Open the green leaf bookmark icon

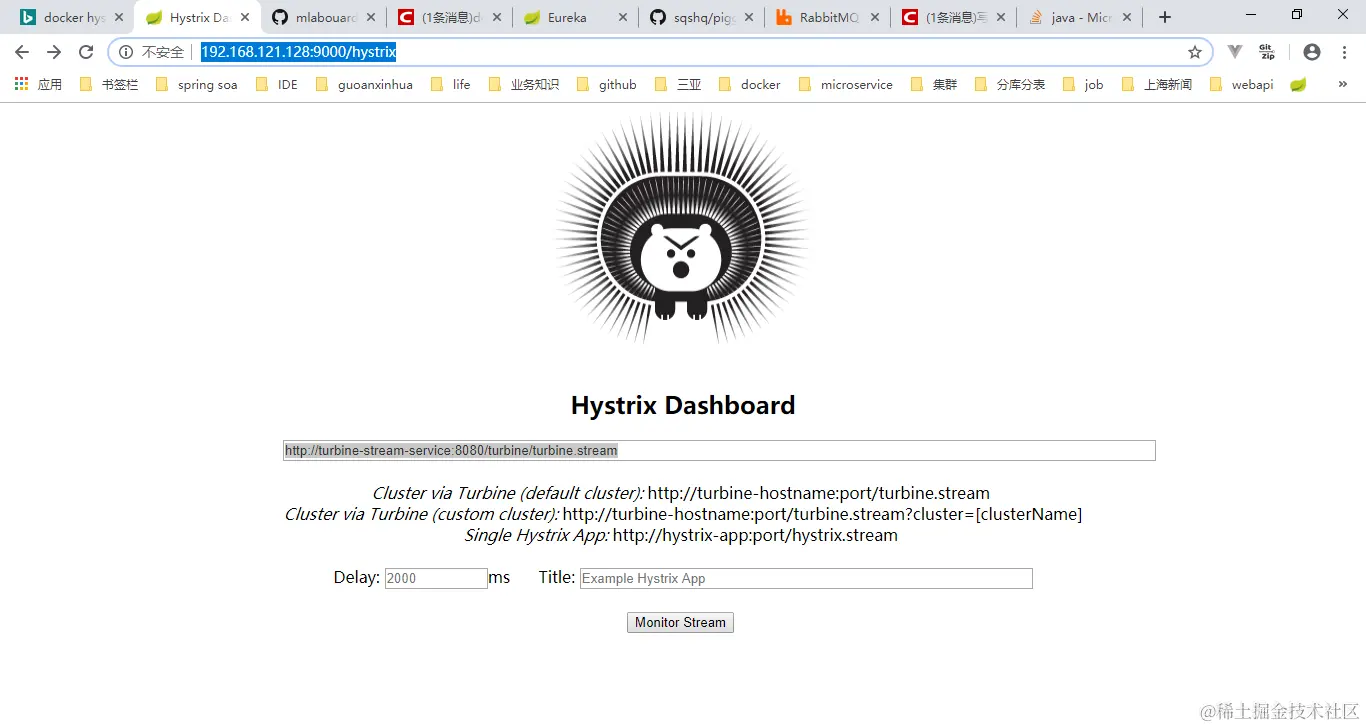pos(1298,84)
